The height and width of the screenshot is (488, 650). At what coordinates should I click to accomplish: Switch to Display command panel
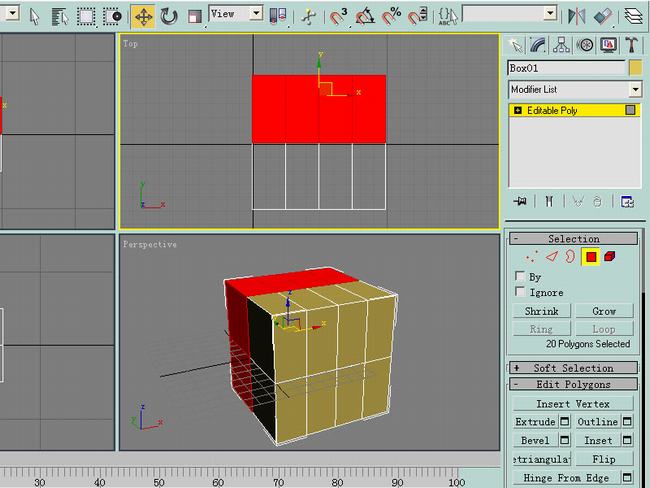click(x=608, y=45)
